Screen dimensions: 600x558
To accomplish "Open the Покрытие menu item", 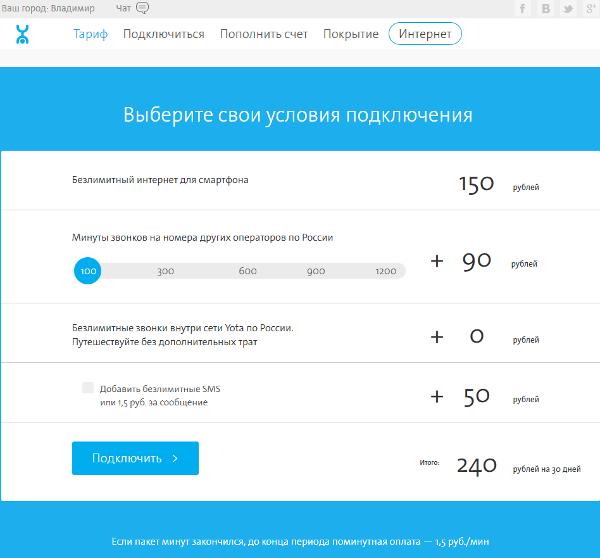I will tap(351, 34).
